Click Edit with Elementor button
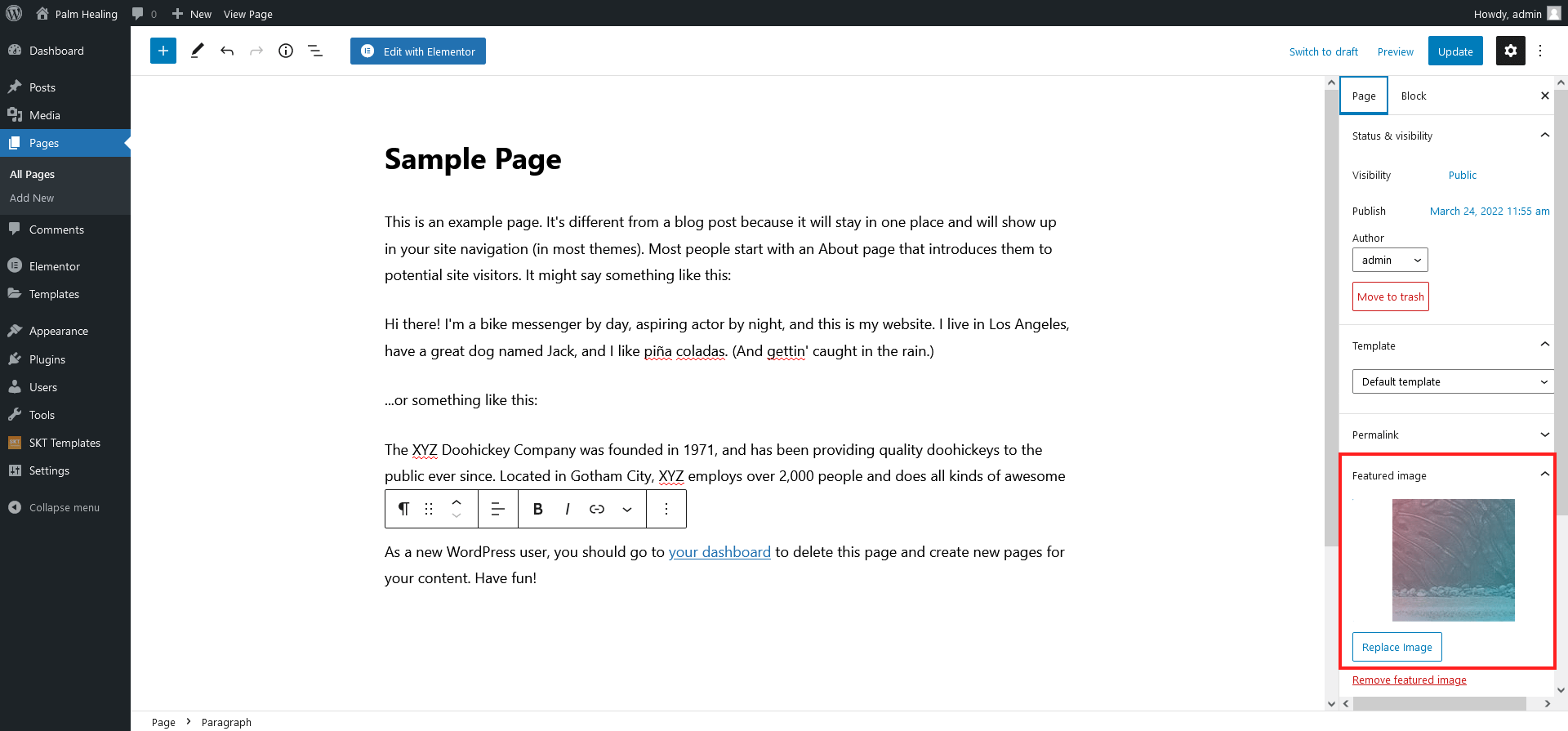 pyautogui.click(x=418, y=51)
